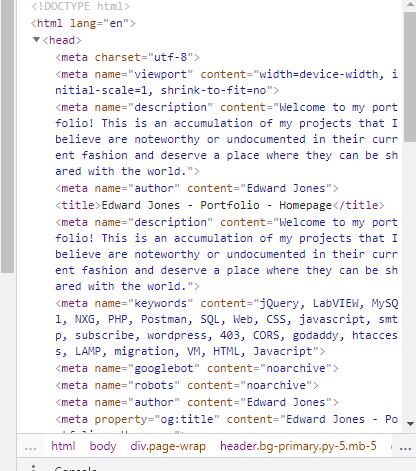Select the meta robots noarchive line

pyautogui.click(x=187, y=385)
